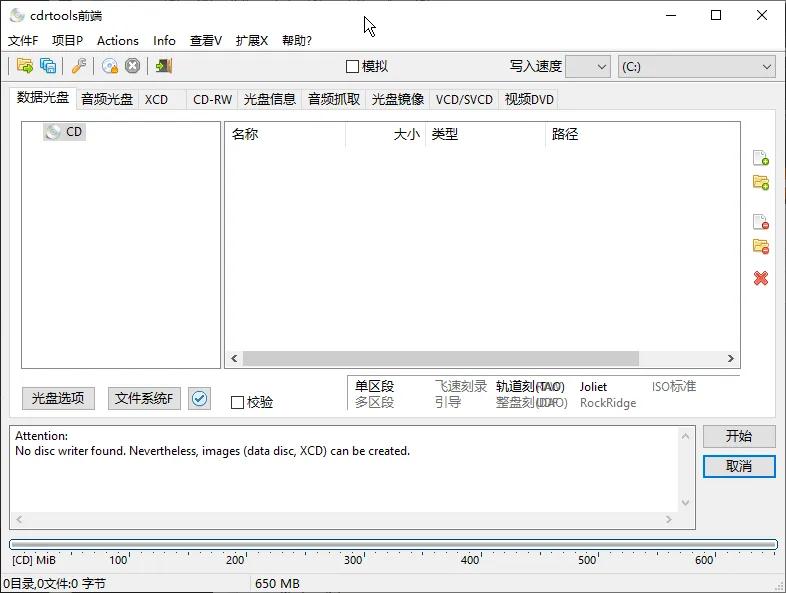Click the save project toolbar icon
The width and height of the screenshot is (786, 593).
[x=48, y=66]
